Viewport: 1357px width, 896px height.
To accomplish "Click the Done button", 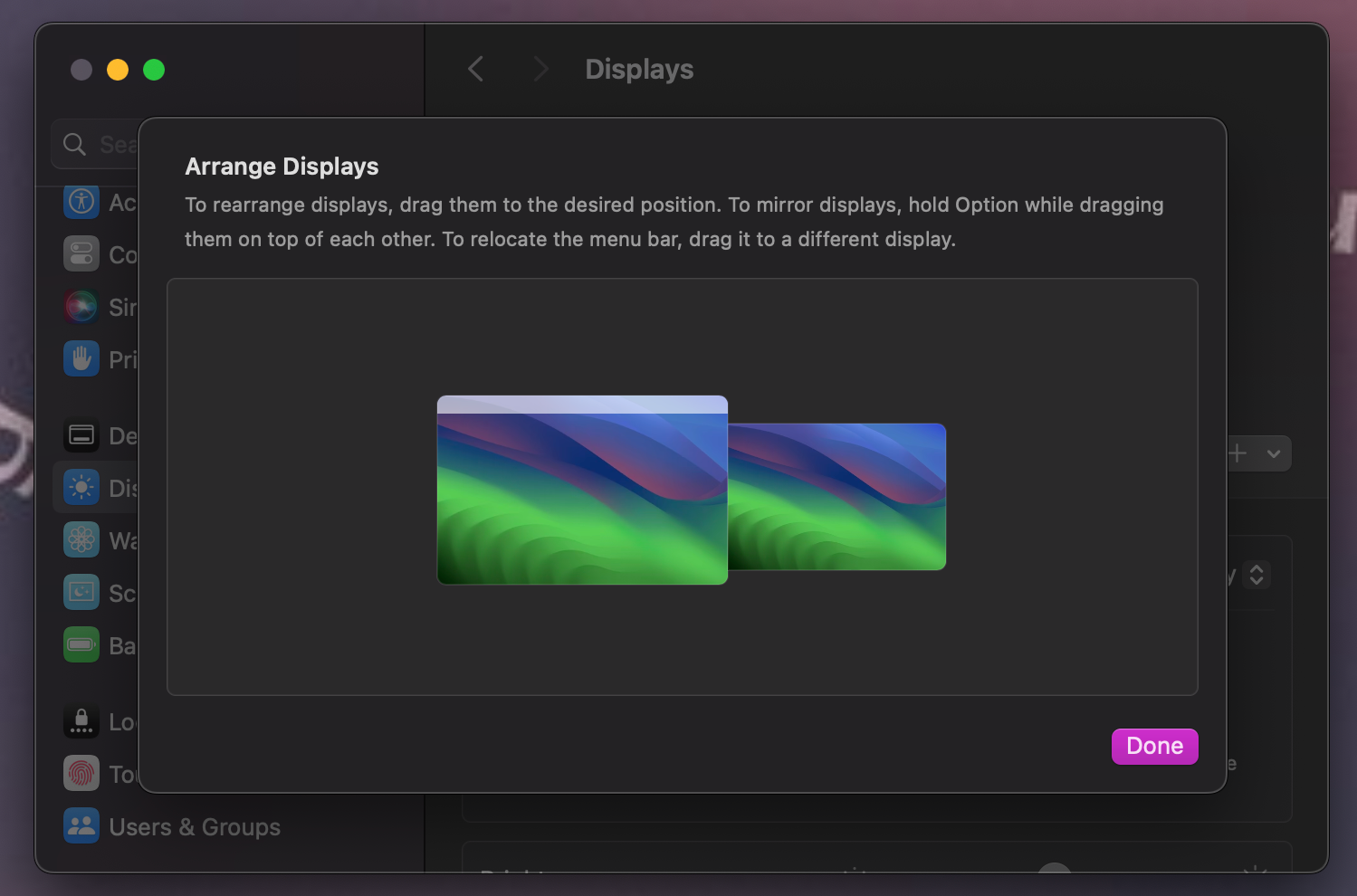I will click(1154, 746).
